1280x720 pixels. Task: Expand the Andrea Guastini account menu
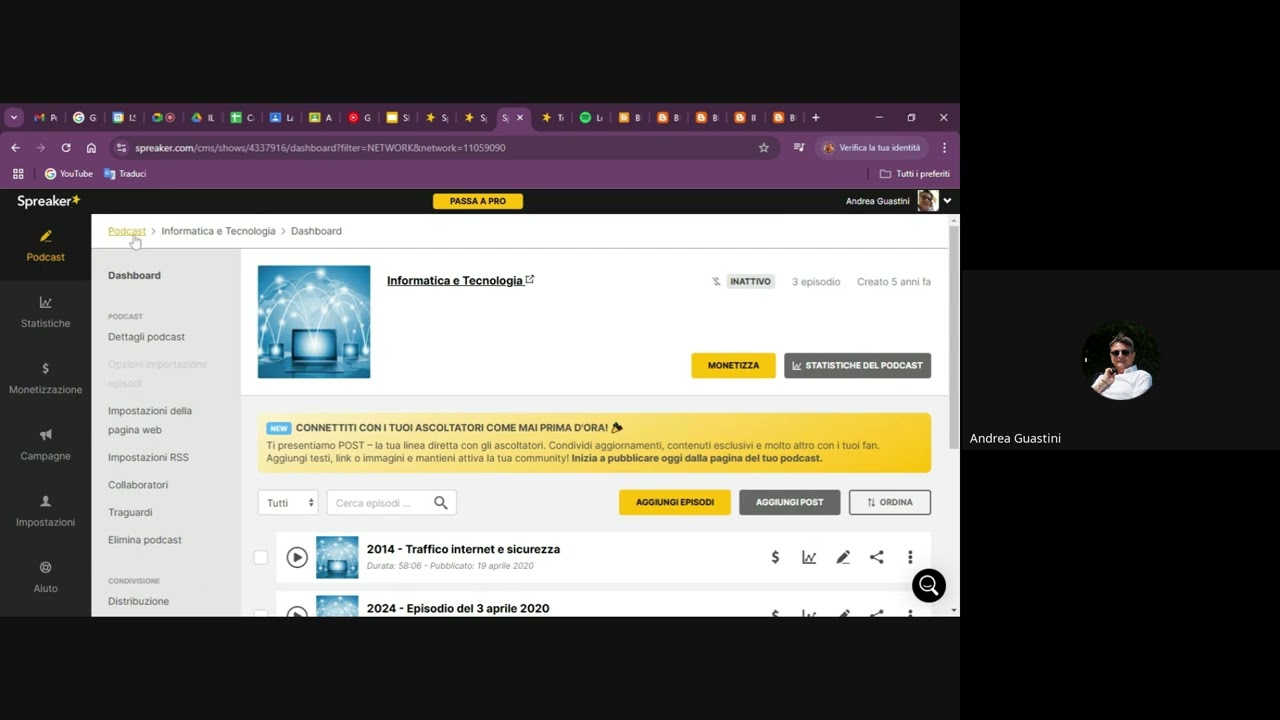point(947,201)
